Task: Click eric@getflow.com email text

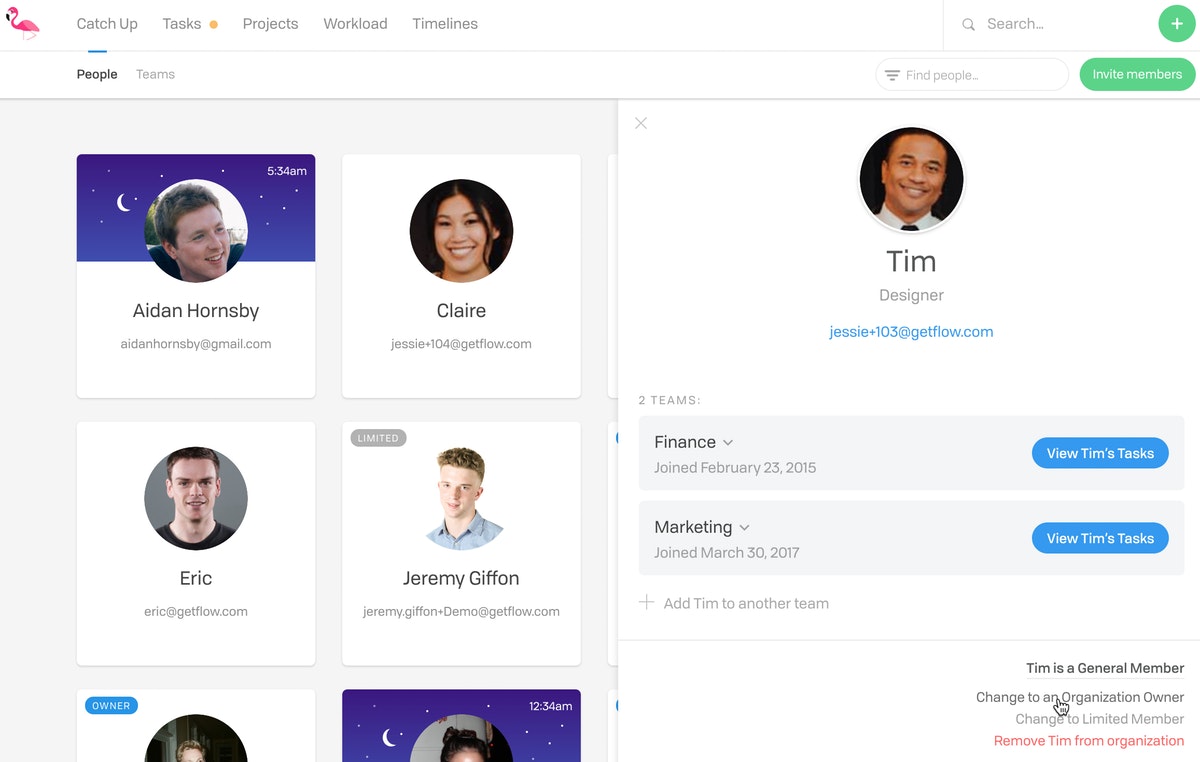Action: point(196,611)
